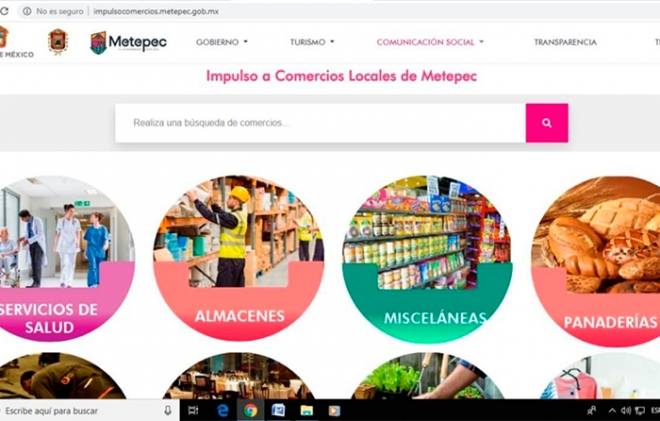Click the municipal coat of arms emblem
The image size is (660, 421).
(58, 41)
